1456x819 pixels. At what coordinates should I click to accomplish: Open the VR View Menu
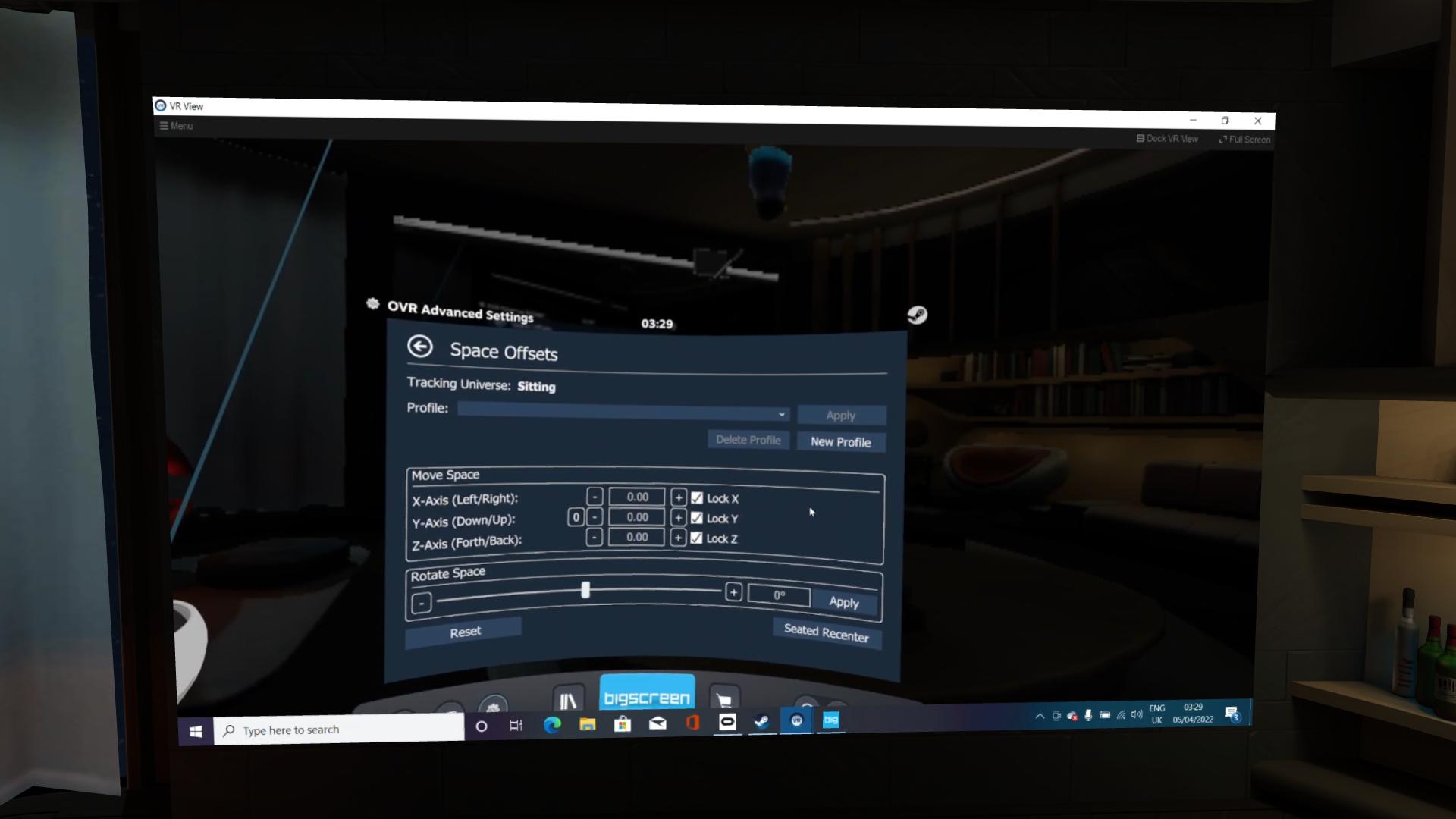click(x=176, y=126)
